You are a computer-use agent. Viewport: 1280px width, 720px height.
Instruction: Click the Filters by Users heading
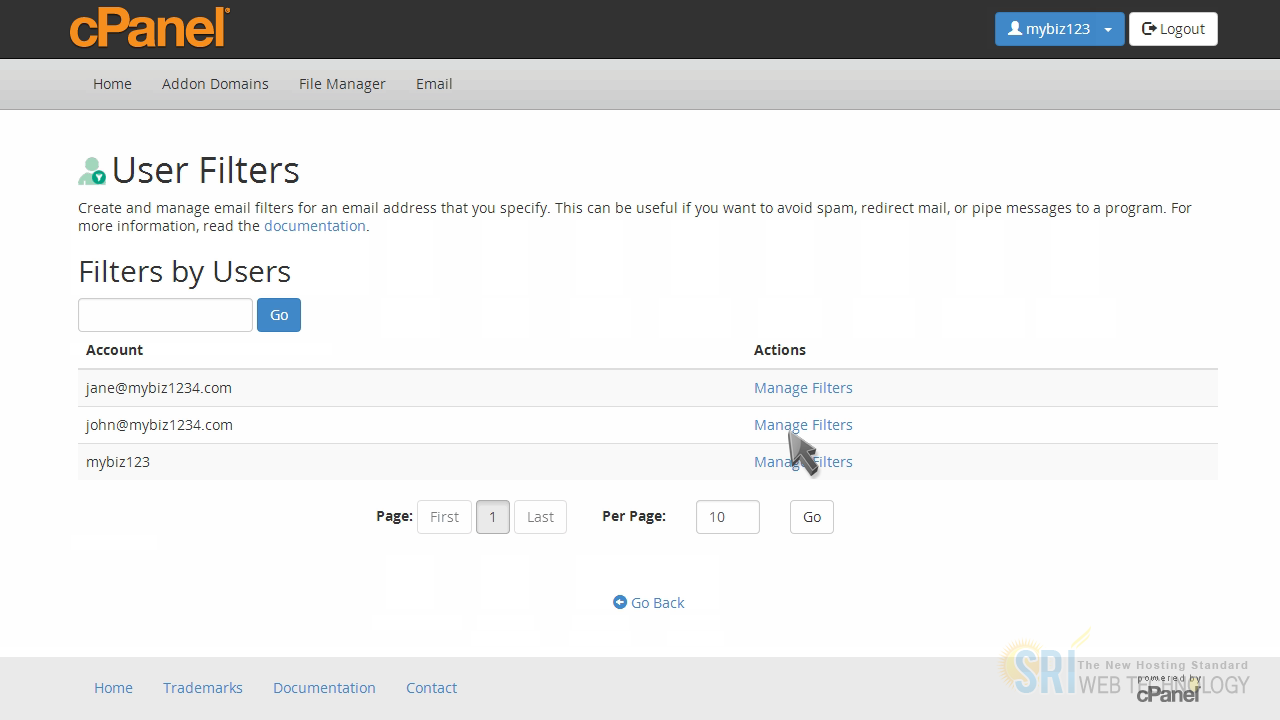tap(184, 272)
